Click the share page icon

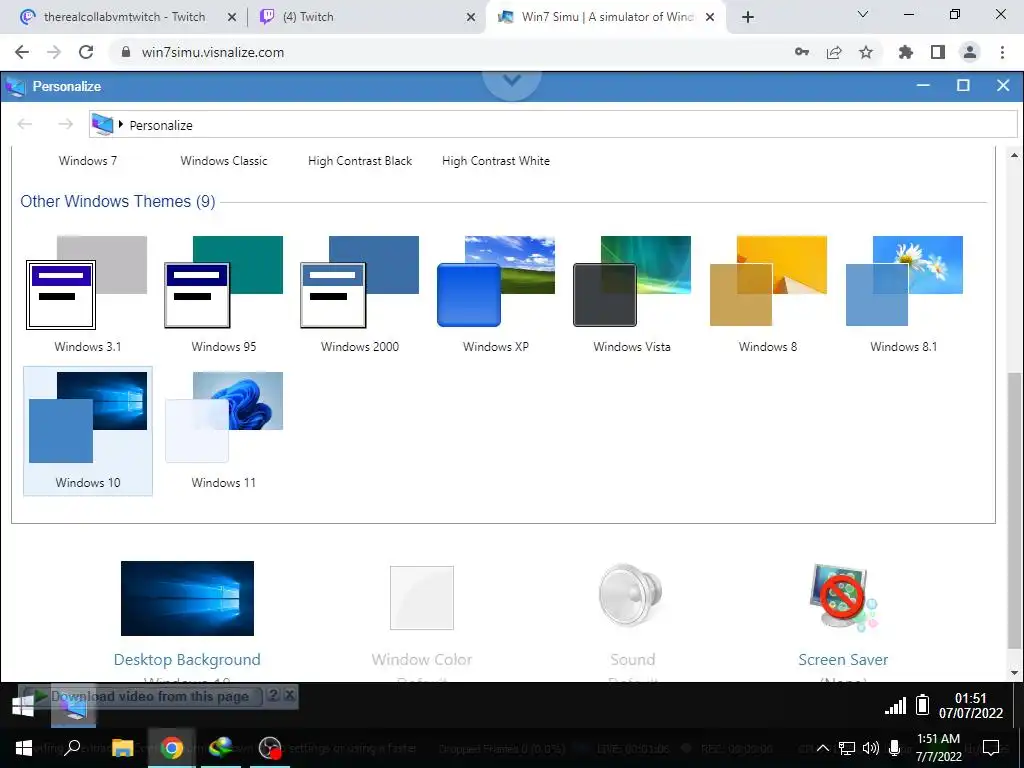point(834,52)
